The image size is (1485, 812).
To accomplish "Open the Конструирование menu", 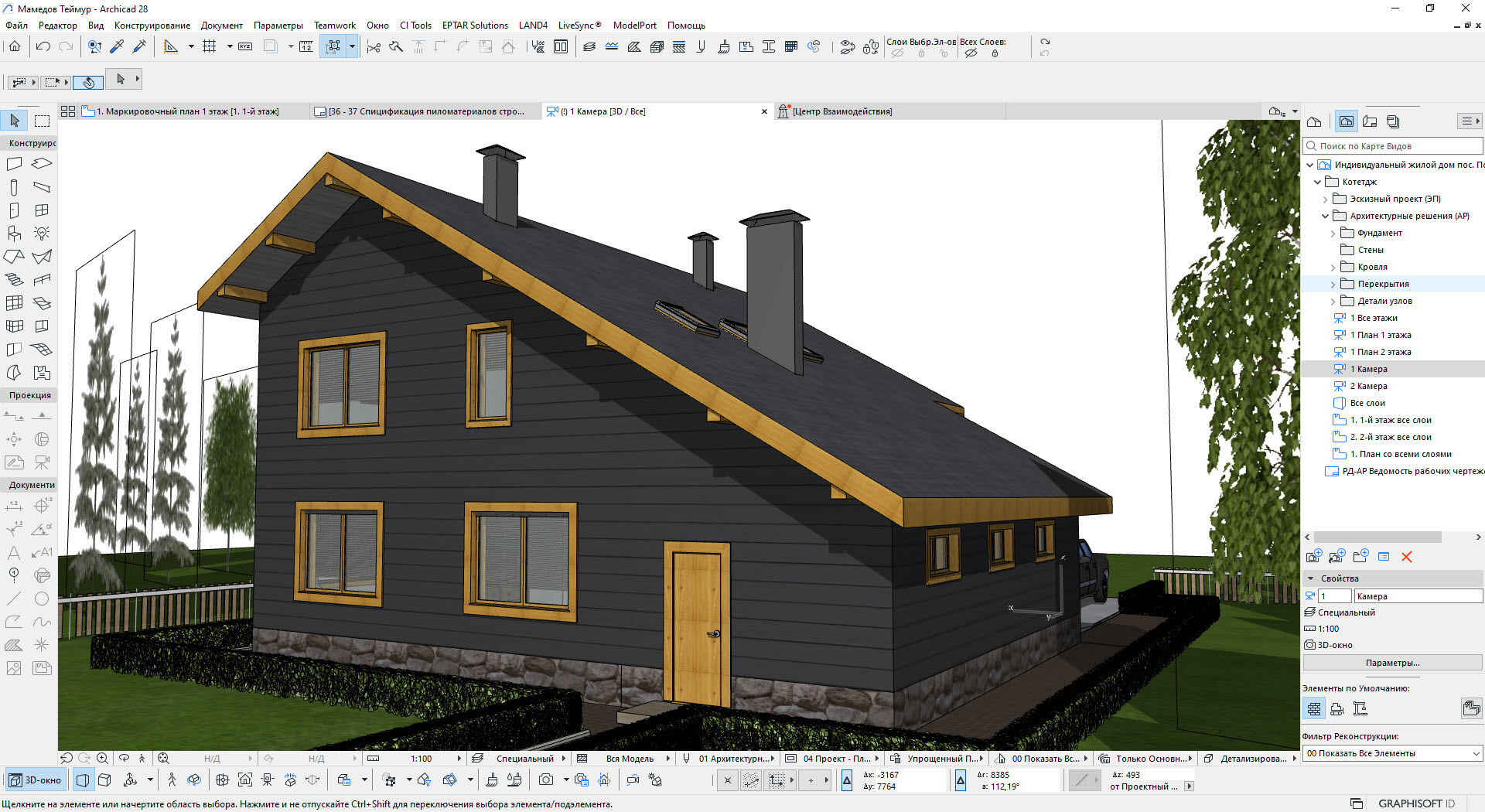I will (x=152, y=26).
